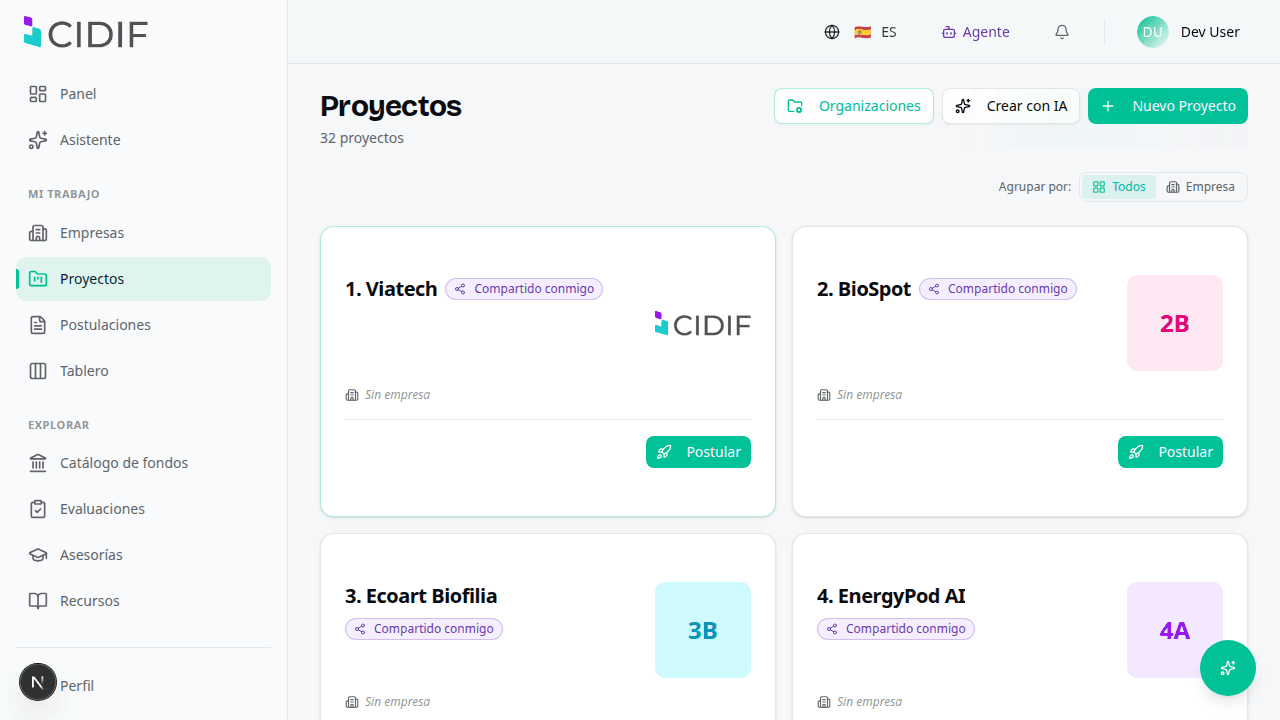Click the CIDIF logo in sidebar

click(x=86, y=33)
